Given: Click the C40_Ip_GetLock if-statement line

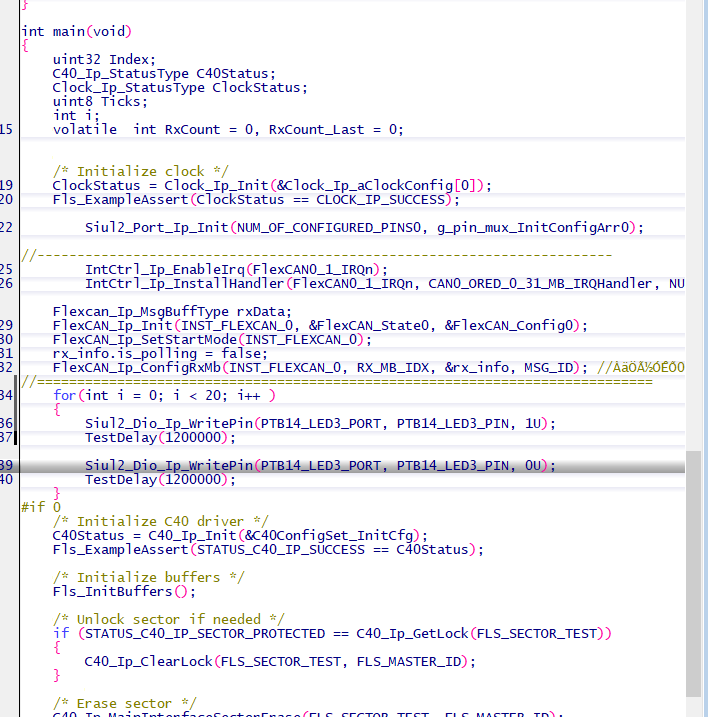Looking at the screenshot, I should pos(332,633).
